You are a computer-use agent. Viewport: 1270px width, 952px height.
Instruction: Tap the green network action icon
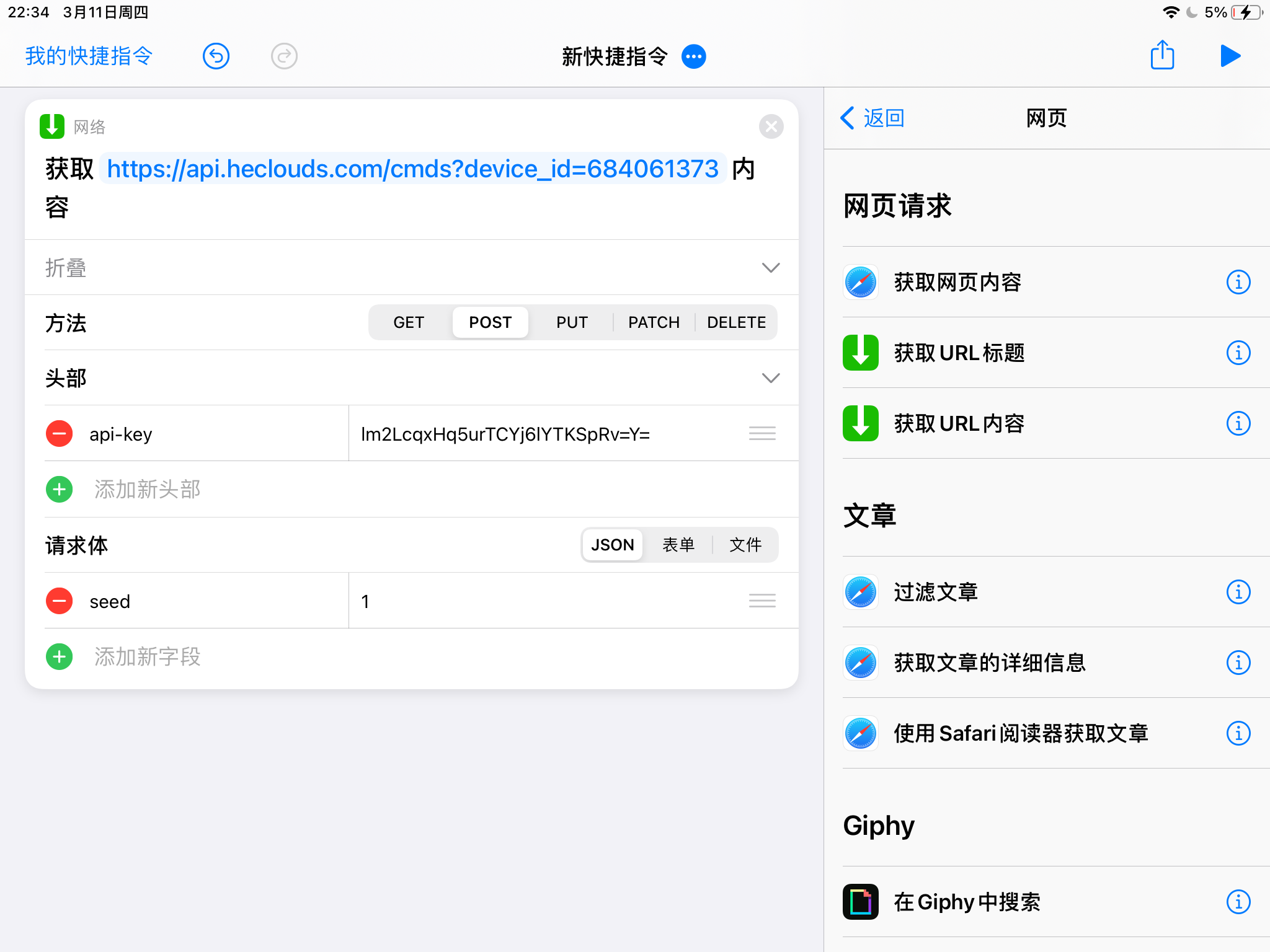[x=52, y=126]
